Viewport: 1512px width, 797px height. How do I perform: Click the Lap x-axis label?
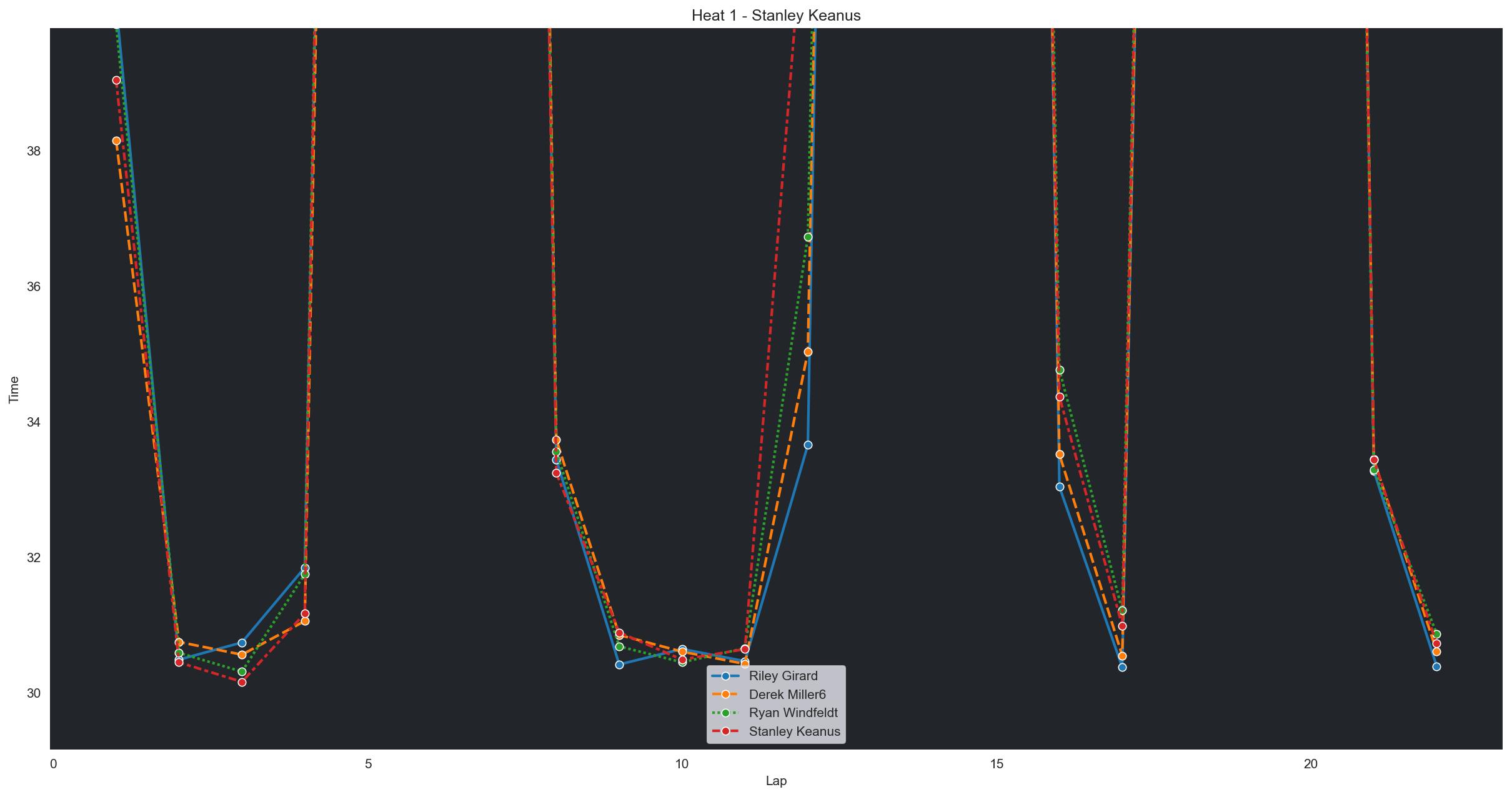coord(776,781)
